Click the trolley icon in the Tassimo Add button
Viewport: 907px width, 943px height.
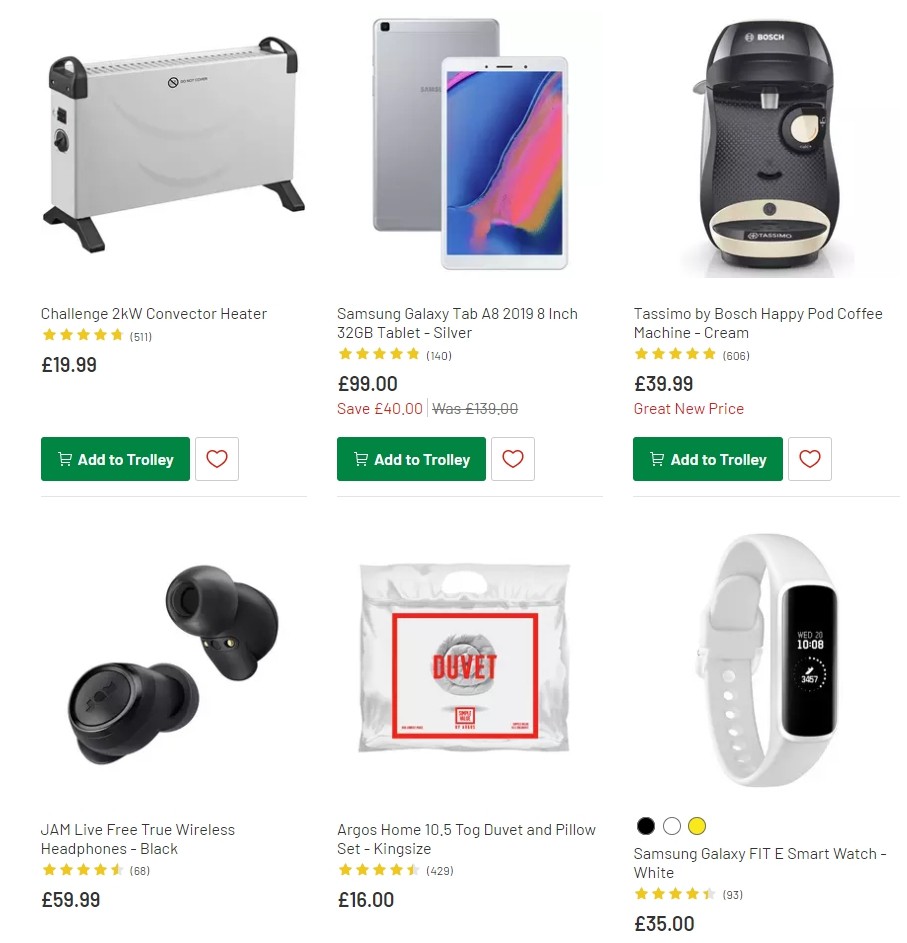(655, 459)
